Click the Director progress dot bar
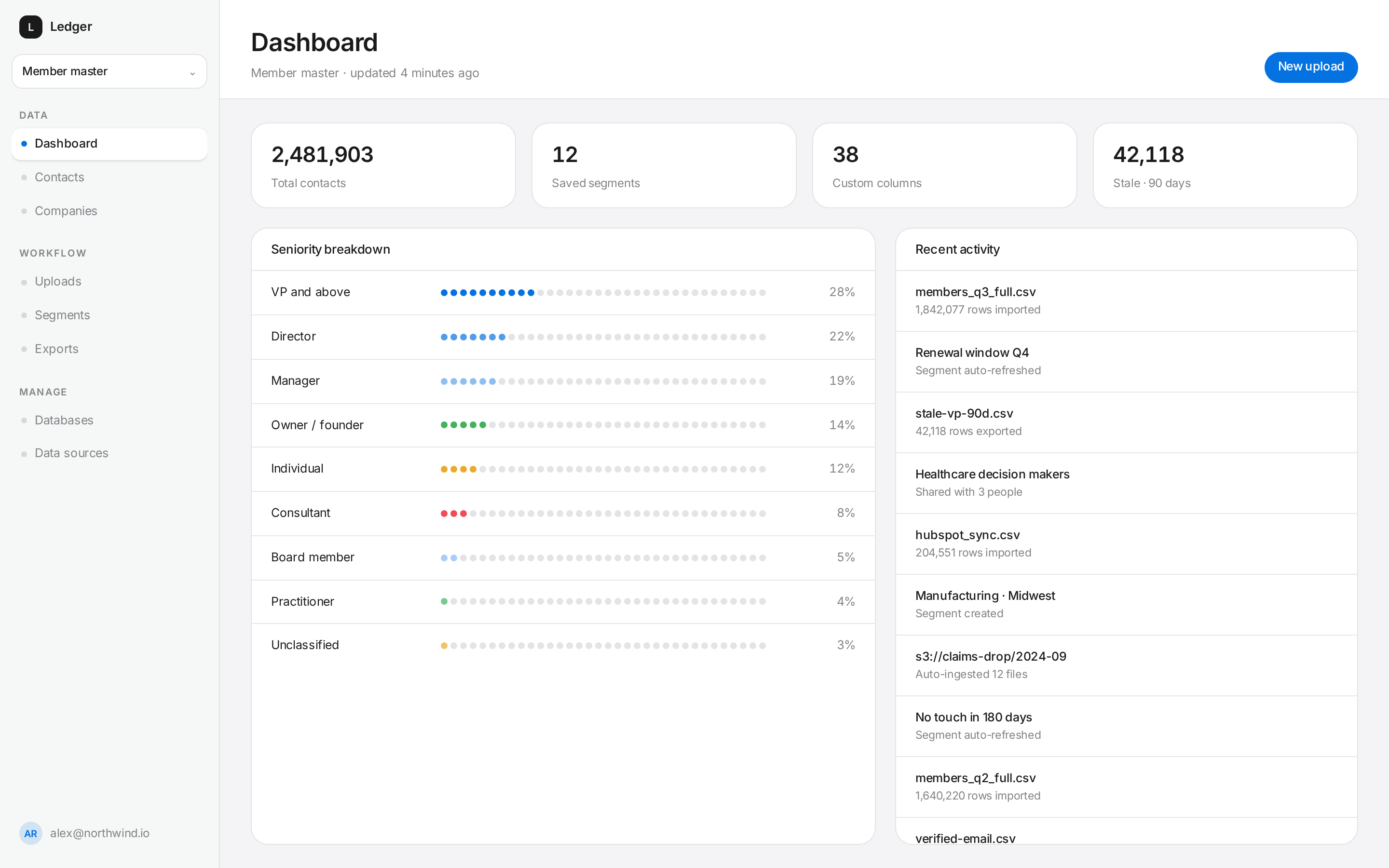The height and width of the screenshot is (868, 1389). pos(603,337)
